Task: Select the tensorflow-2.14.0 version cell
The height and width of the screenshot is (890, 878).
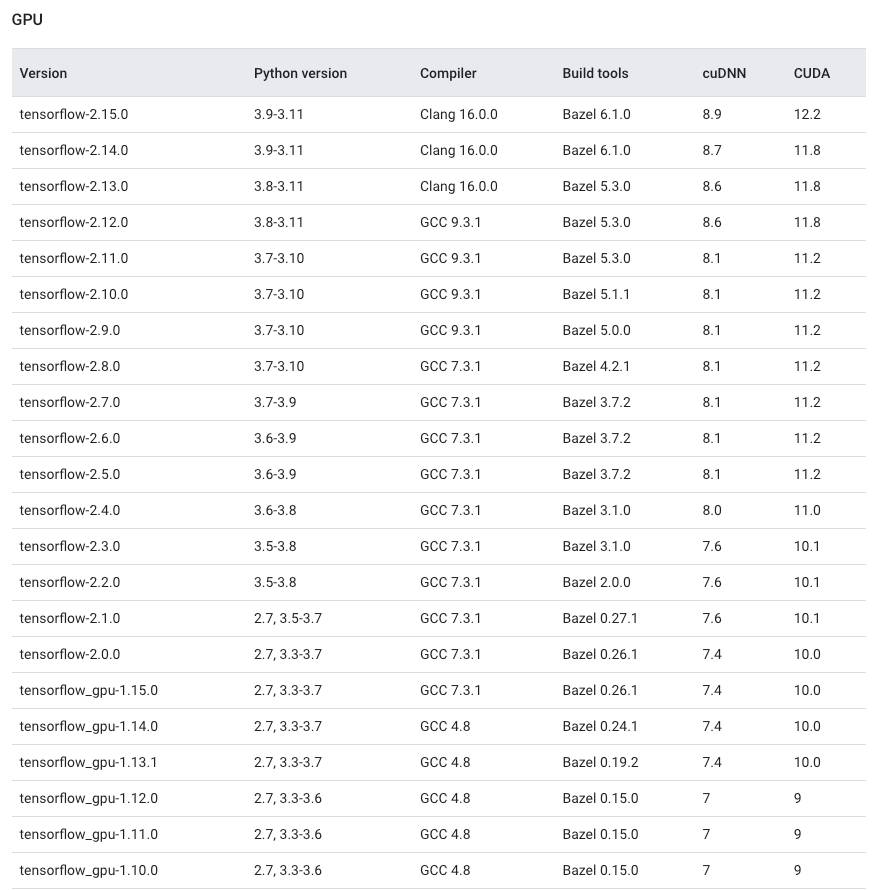Action: click(74, 150)
